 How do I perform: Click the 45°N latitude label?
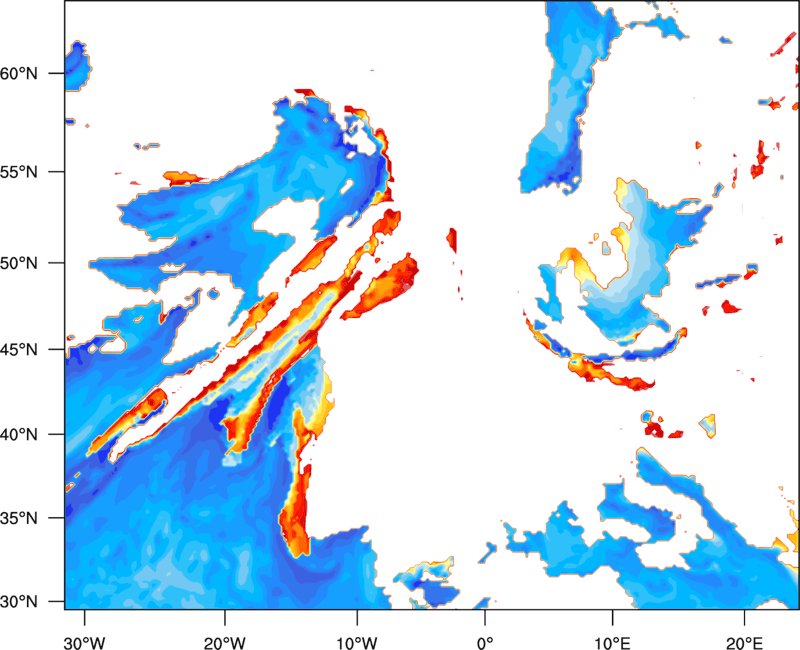[x=19, y=350]
